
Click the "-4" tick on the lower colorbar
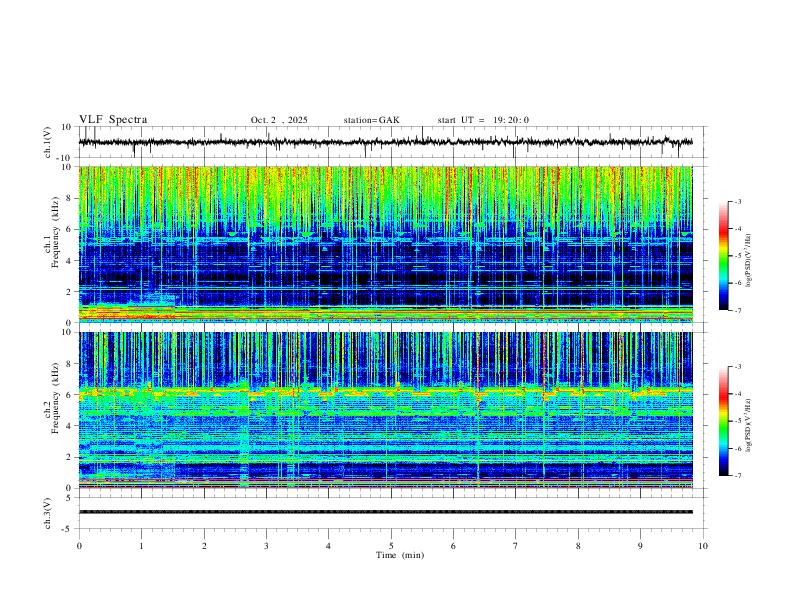(738, 394)
